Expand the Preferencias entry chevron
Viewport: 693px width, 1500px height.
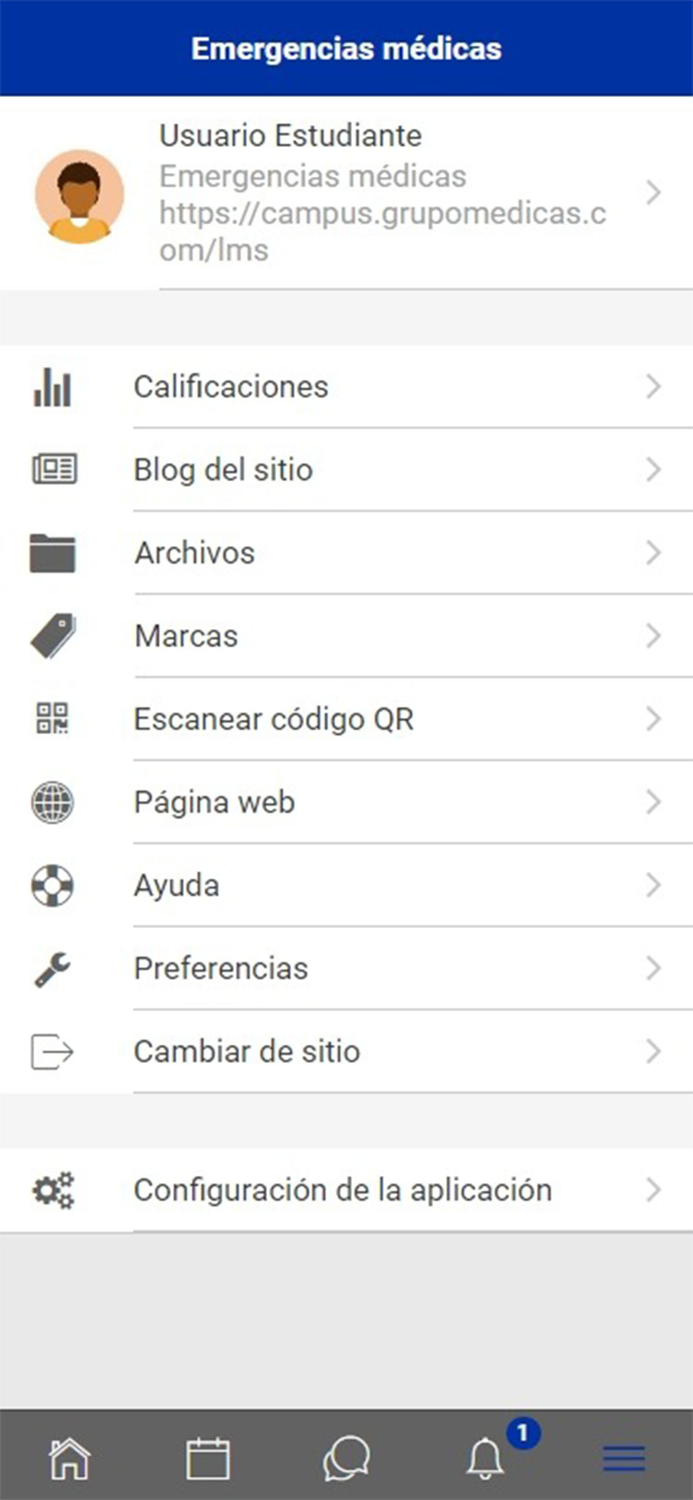[x=654, y=968]
